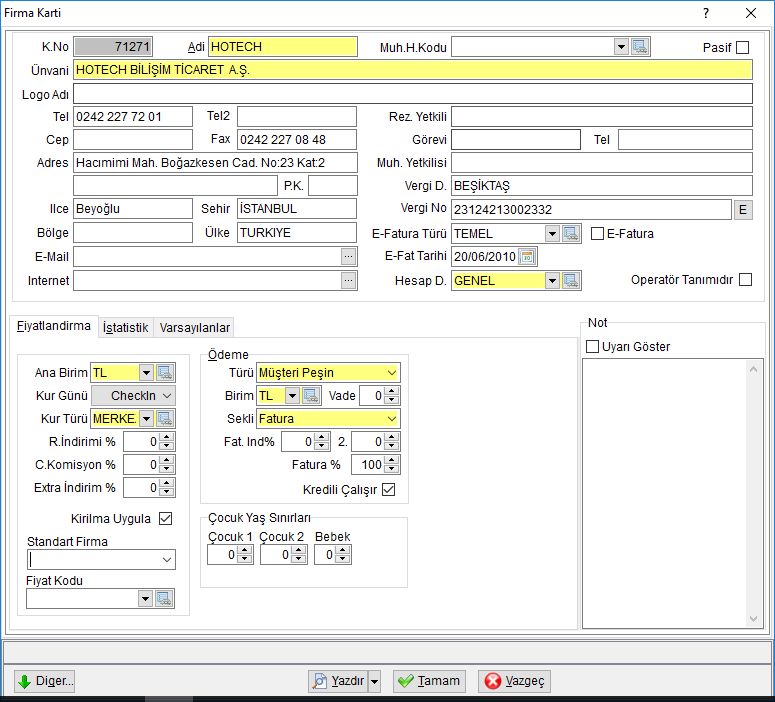
Task: Open lookup icon next to Ana Birim
Action: [165, 373]
